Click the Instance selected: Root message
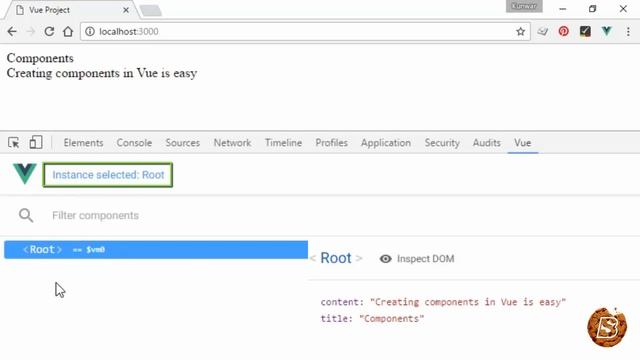This screenshot has height=360, width=640. tap(108, 175)
